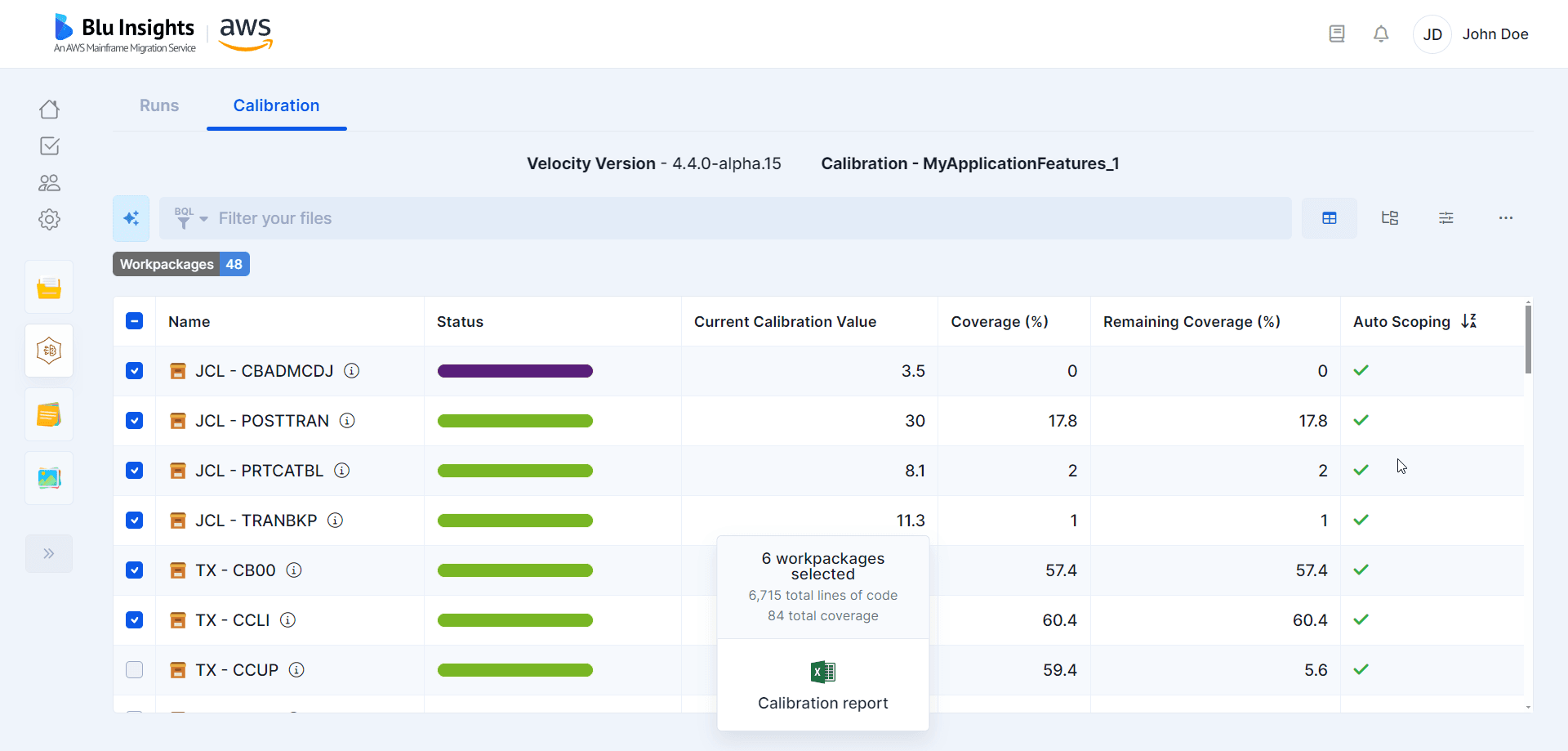
Task: Click the archive icon beside JCL - TRANBKP
Action: tap(177, 521)
